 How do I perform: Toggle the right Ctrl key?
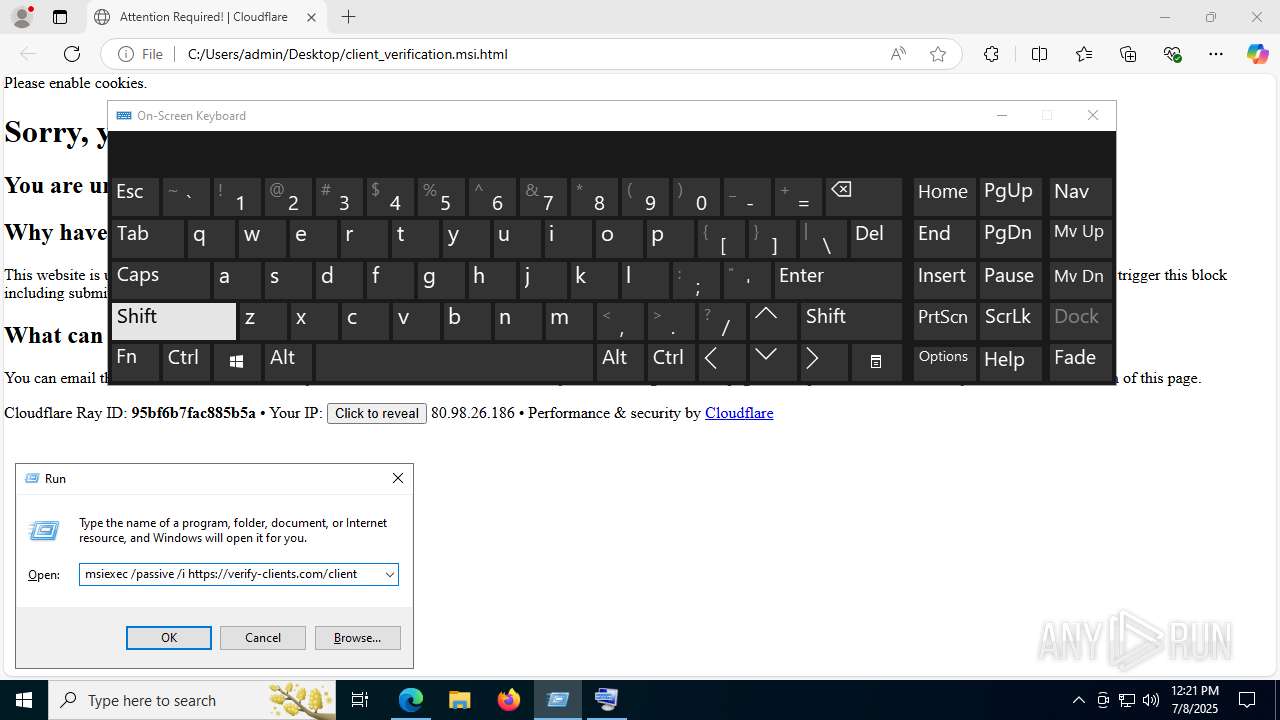pyautogui.click(x=672, y=362)
